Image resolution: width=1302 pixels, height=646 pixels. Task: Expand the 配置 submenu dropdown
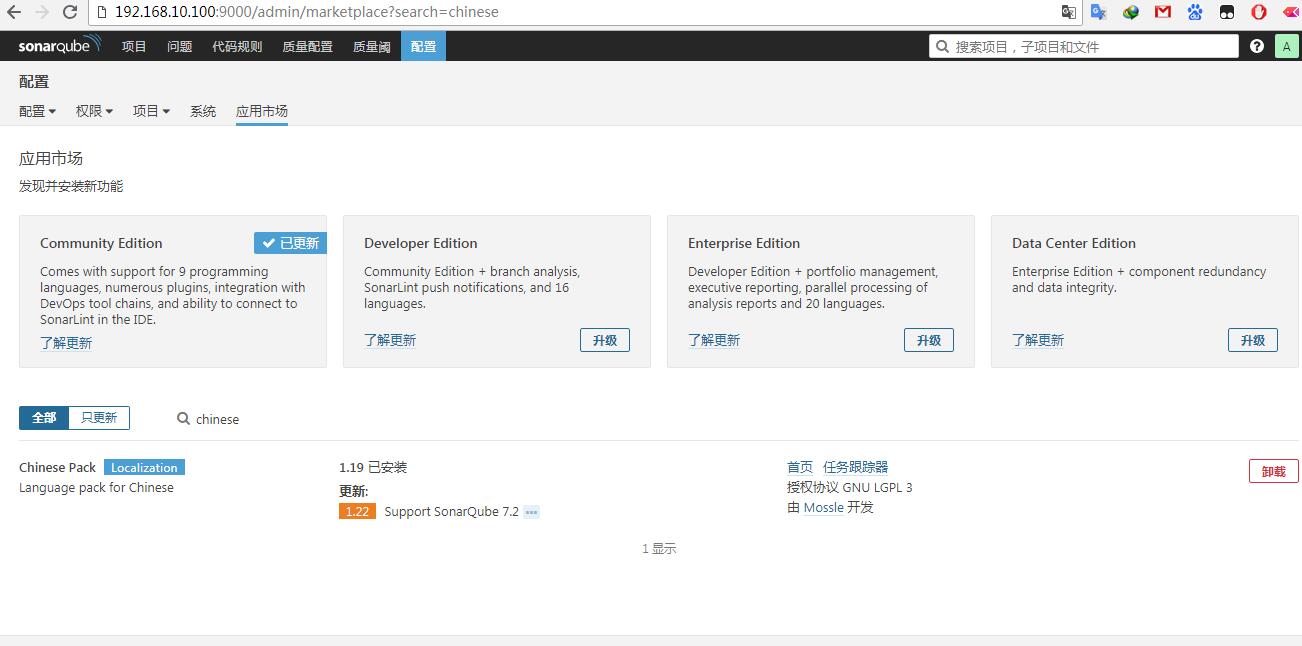coord(37,111)
